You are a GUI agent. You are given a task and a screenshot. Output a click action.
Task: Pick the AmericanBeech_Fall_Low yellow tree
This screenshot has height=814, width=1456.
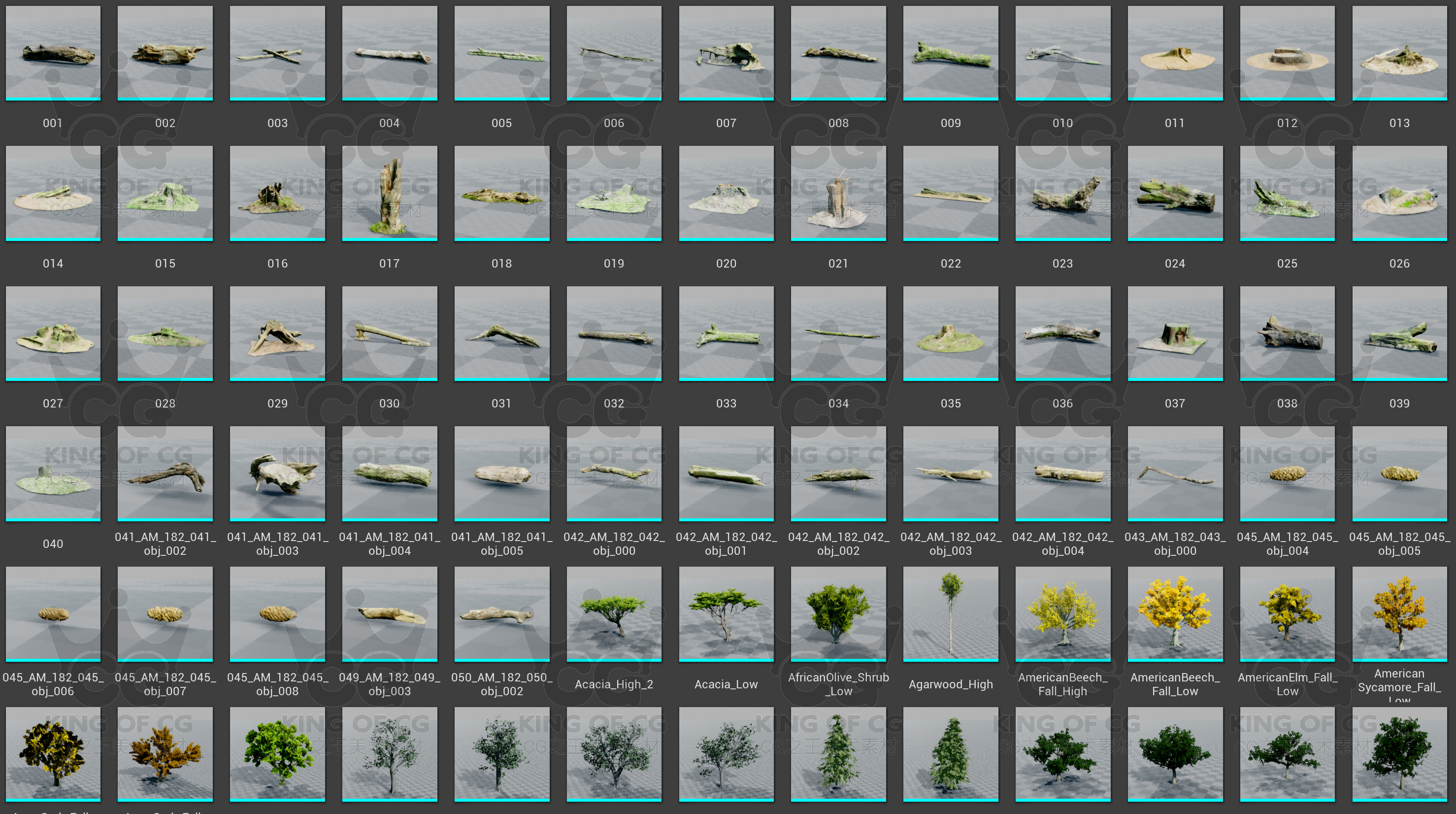coord(1175,614)
